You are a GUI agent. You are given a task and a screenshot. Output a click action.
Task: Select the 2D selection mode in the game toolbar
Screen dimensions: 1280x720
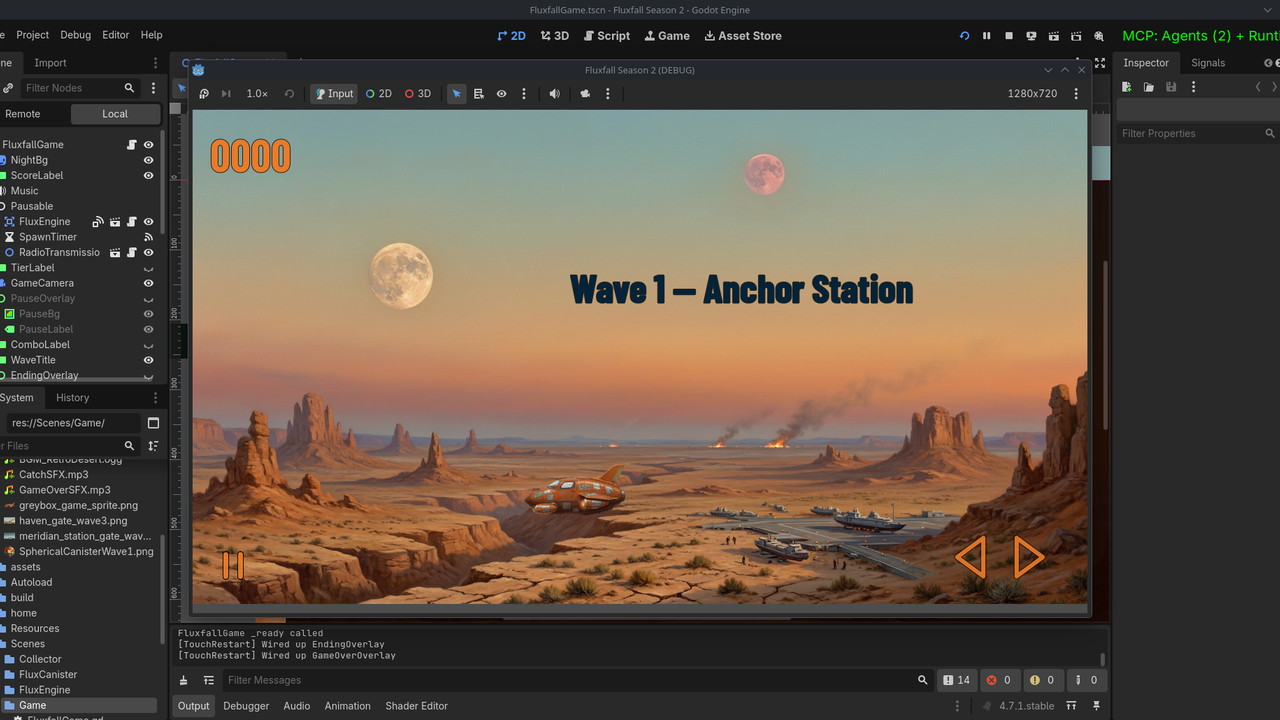[379, 94]
